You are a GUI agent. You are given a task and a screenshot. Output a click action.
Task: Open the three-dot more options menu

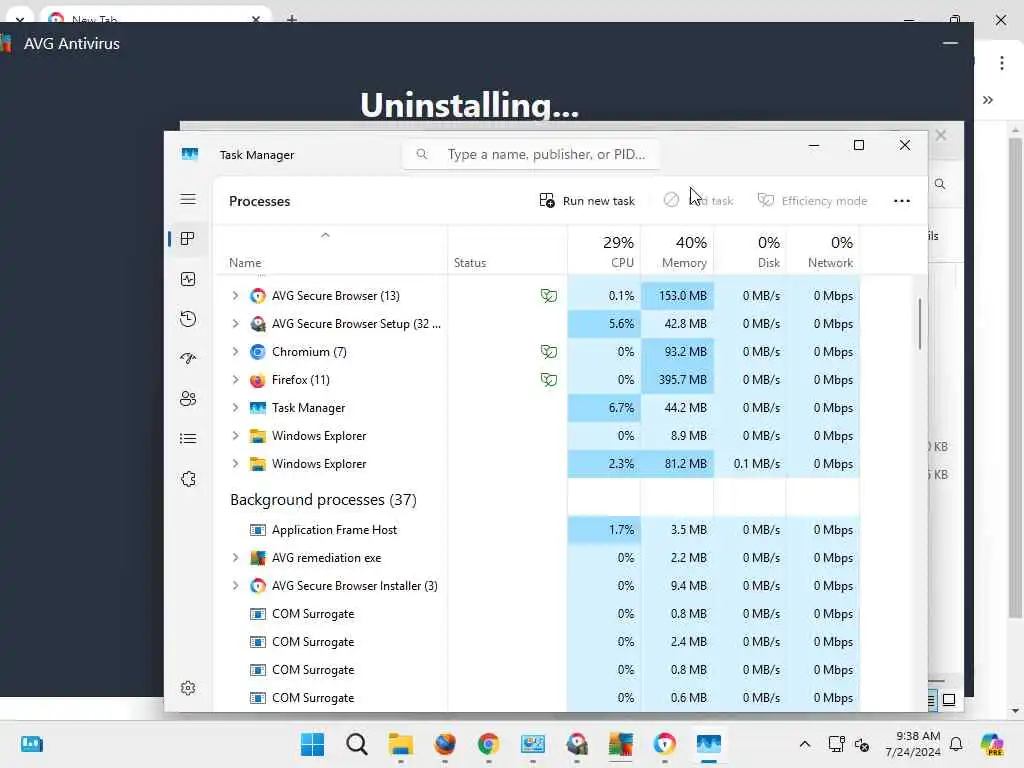click(x=902, y=200)
